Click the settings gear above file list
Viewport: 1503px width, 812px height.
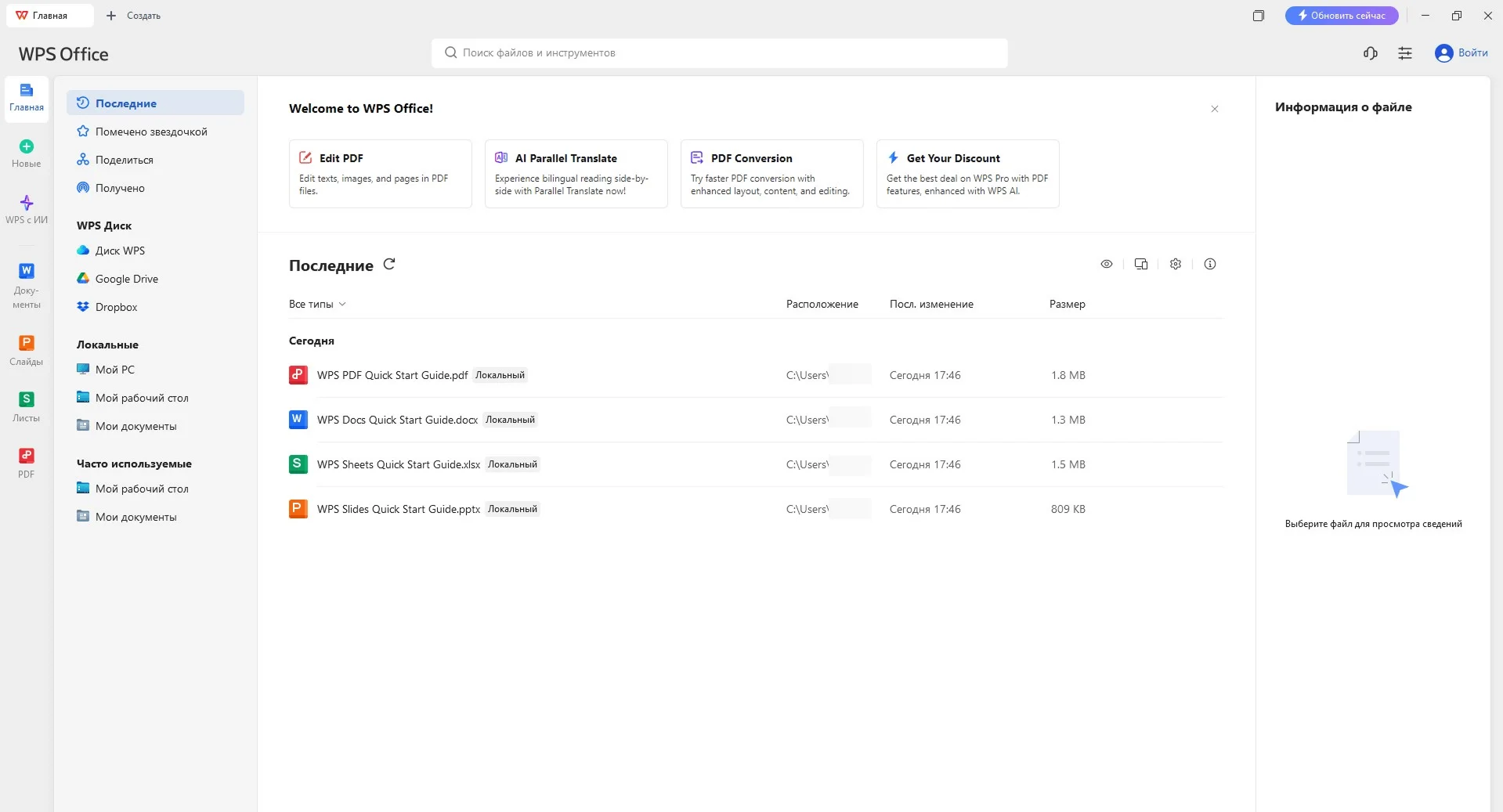(x=1175, y=265)
